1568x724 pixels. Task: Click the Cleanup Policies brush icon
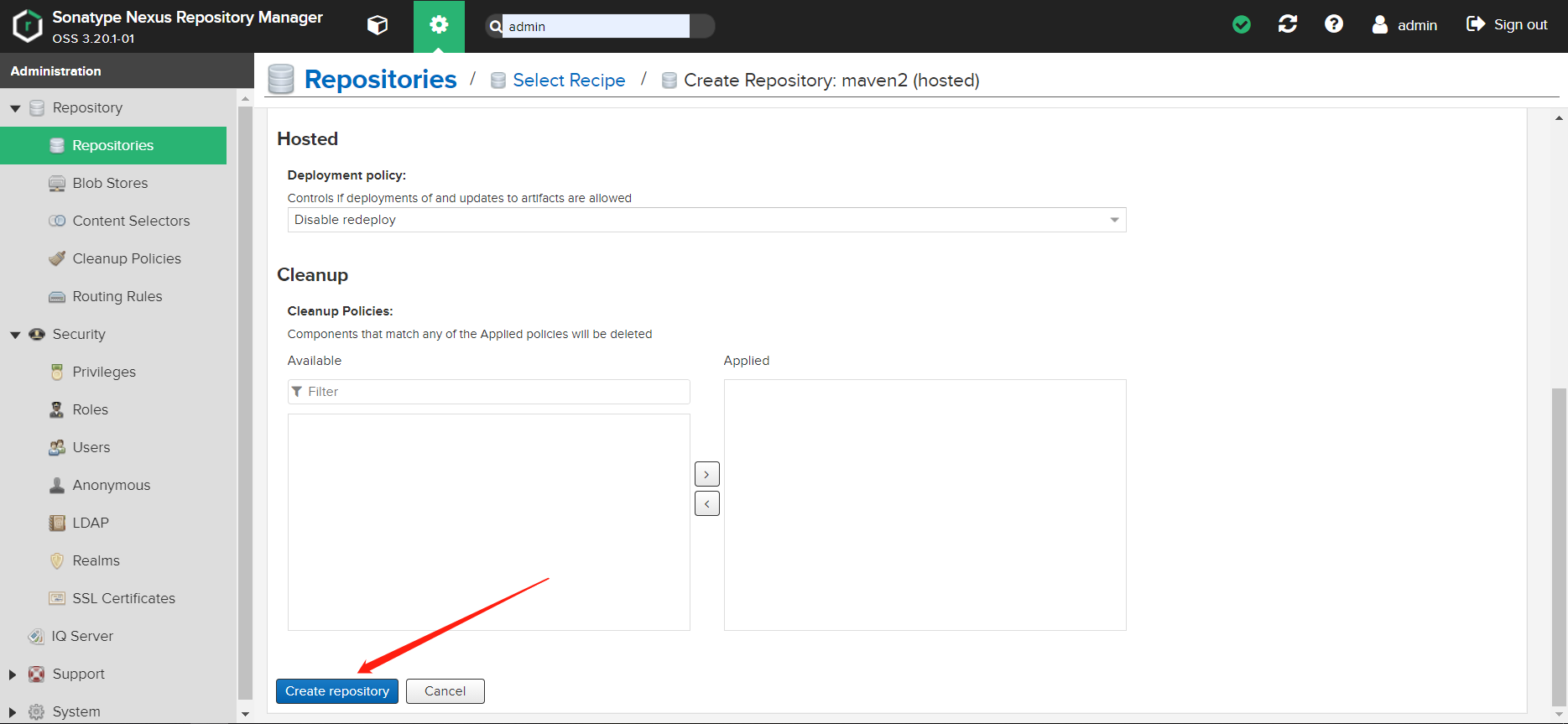tap(57, 258)
